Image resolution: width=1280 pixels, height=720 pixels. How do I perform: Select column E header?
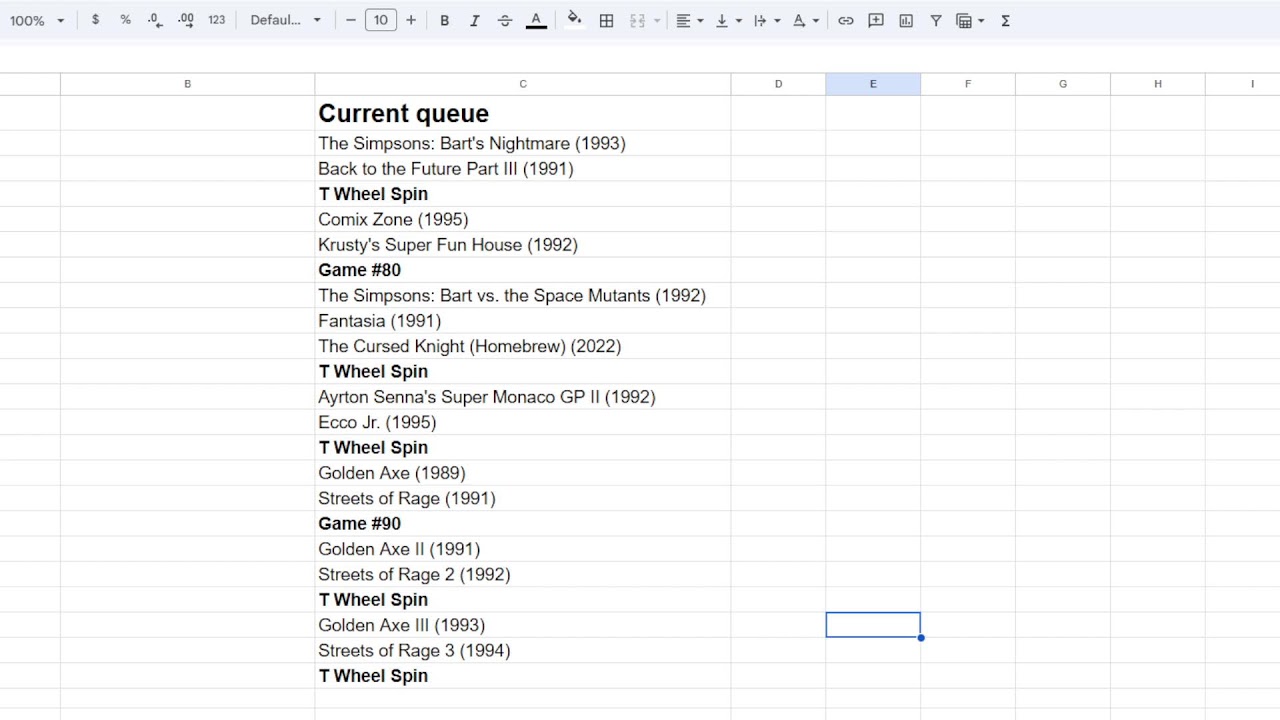point(873,84)
